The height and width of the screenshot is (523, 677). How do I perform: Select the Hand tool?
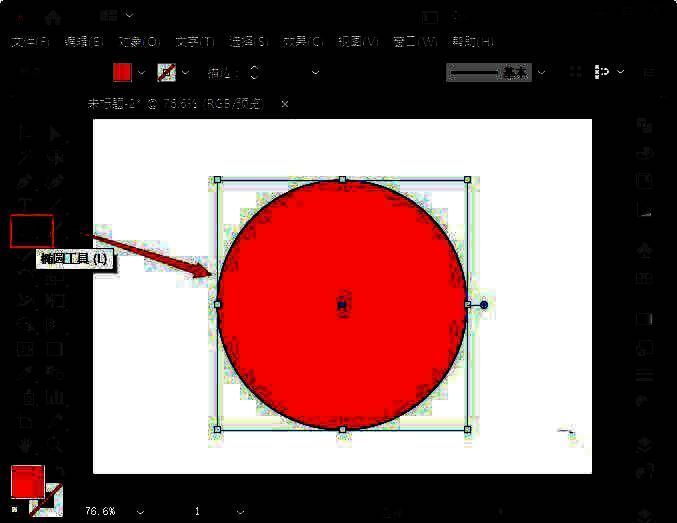click(x=26, y=445)
